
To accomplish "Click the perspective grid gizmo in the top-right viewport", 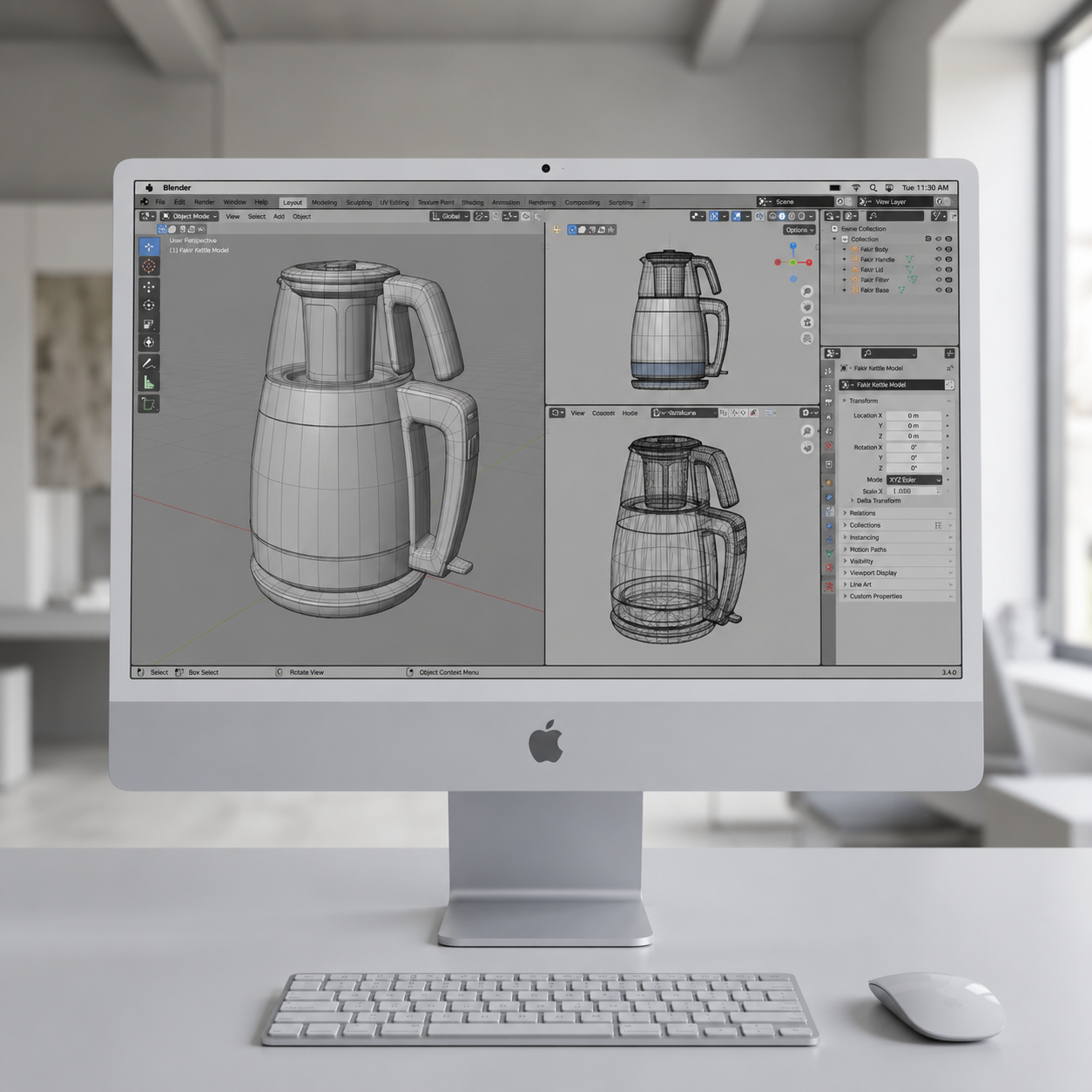I will coord(807,338).
